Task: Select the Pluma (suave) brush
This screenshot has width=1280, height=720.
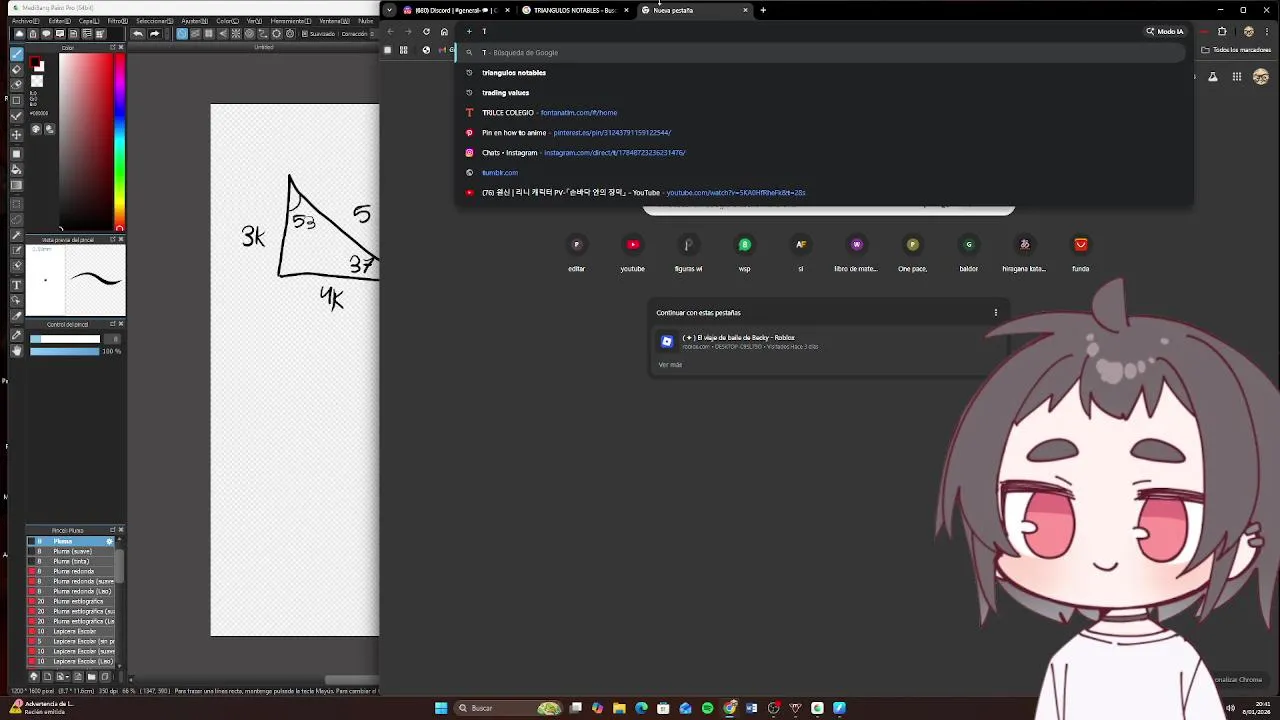Action: click(71, 551)
